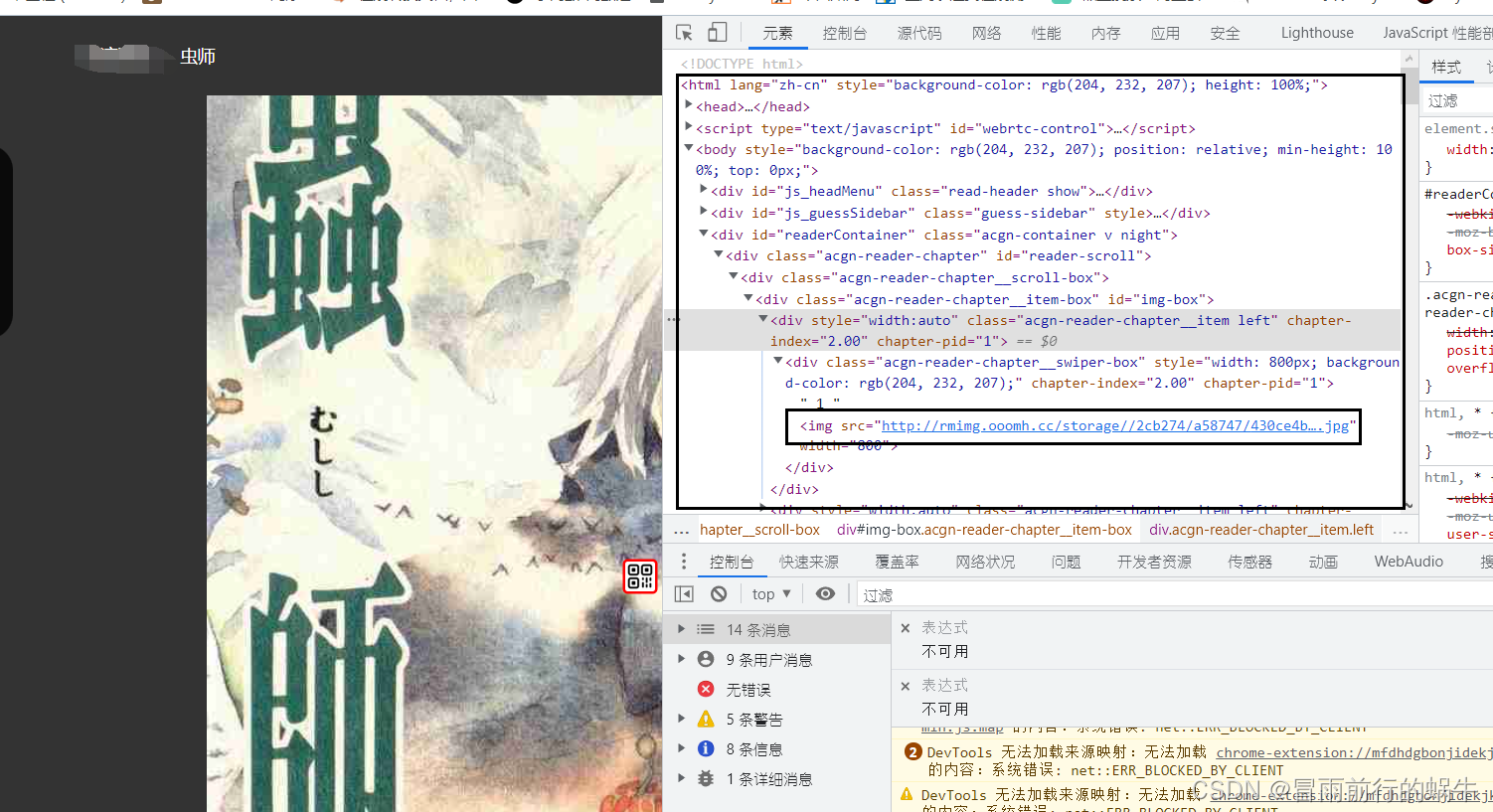Click the eye icon for live expressions
The image size is (1493, 812).
coord(825,593)
